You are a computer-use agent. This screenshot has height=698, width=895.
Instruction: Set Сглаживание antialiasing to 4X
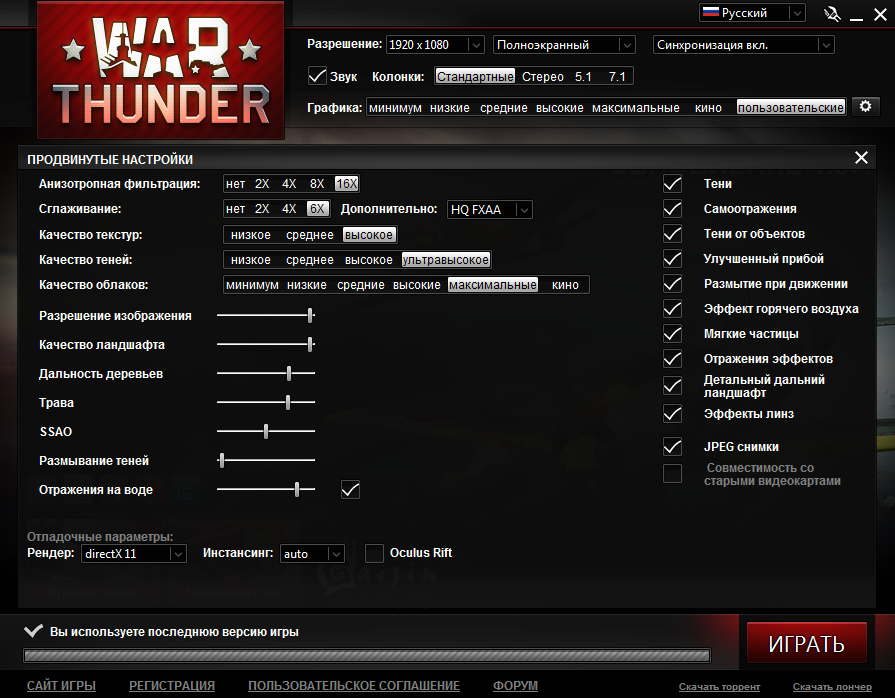point(289,209)
